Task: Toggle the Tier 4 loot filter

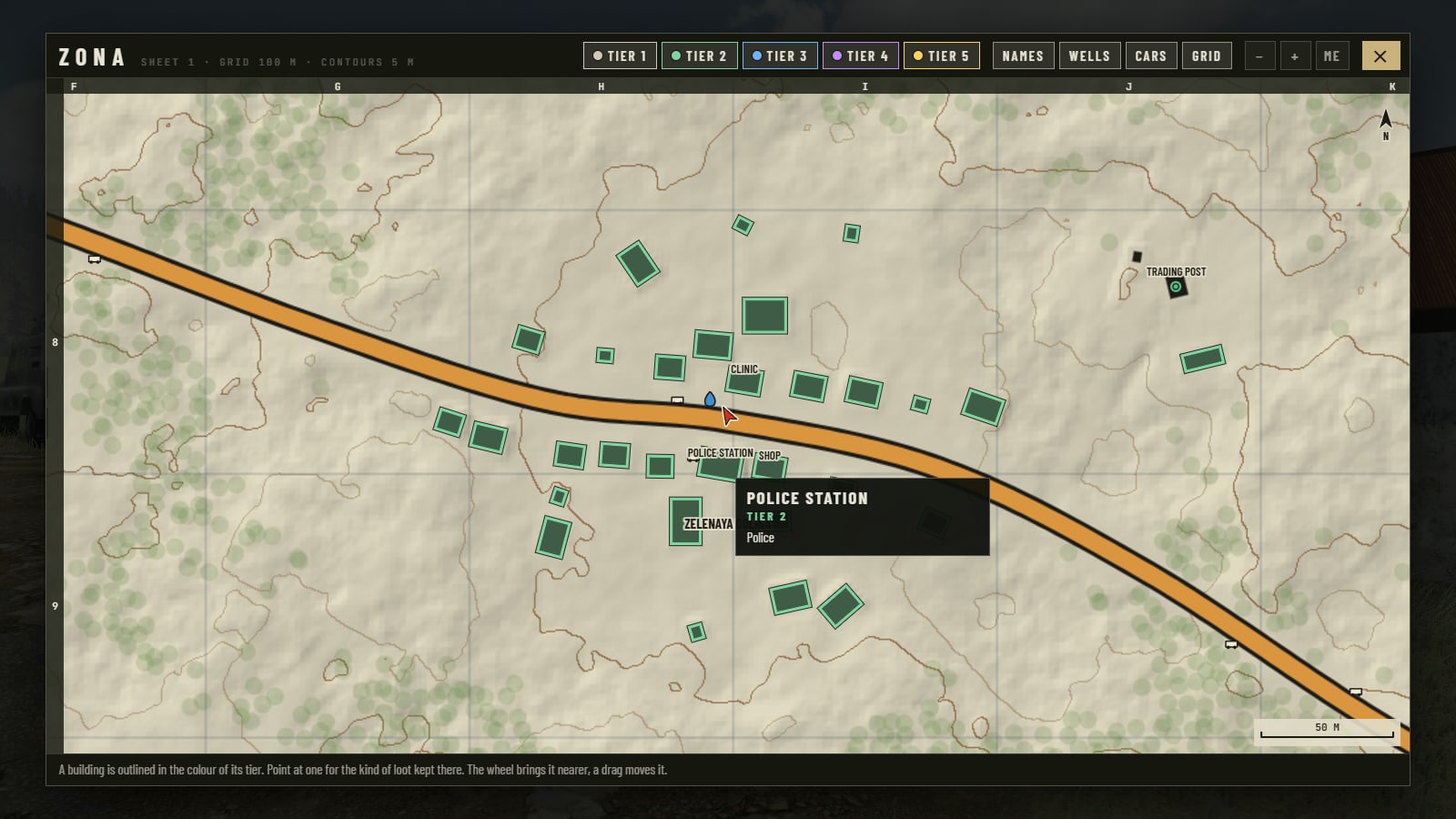Action: pyautogui.click(x=861, y=56)
